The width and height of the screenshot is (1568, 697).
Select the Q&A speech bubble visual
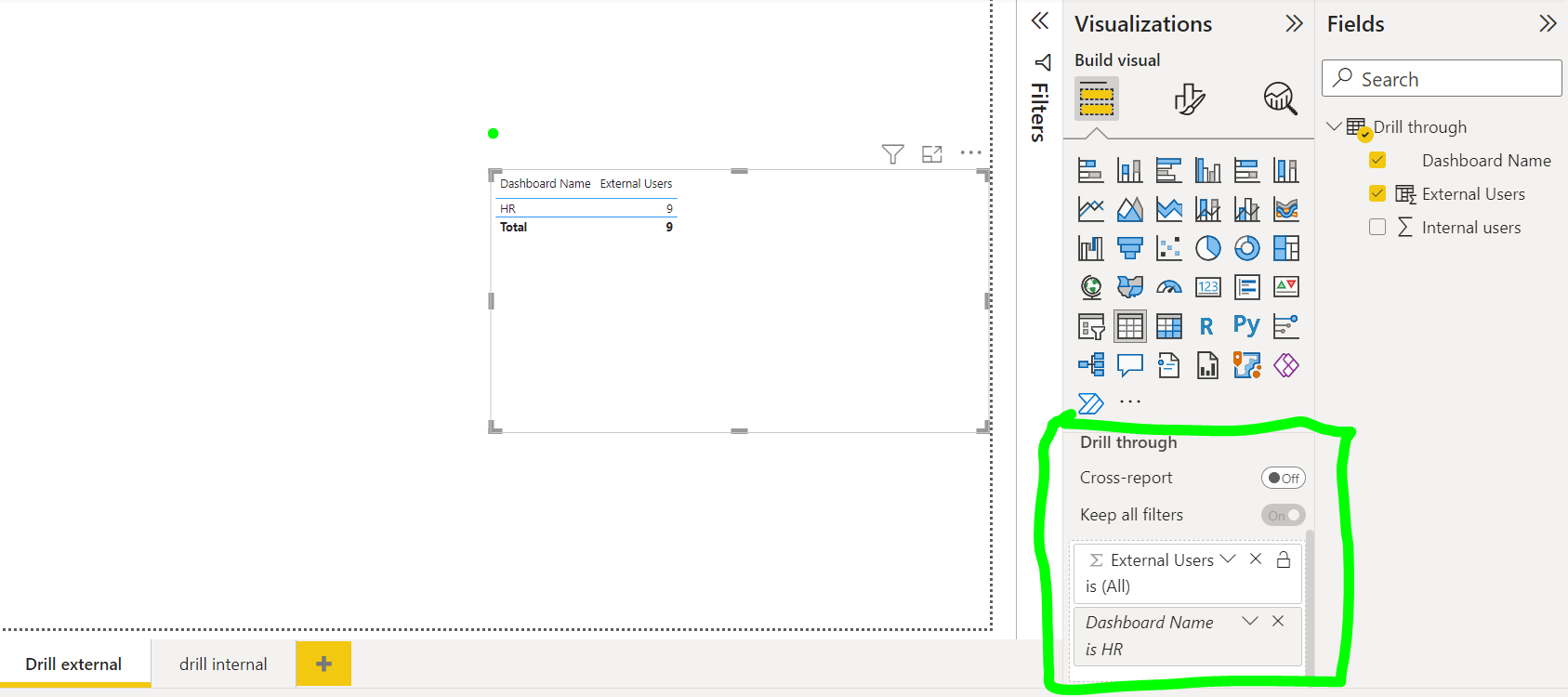(1130, 365)
